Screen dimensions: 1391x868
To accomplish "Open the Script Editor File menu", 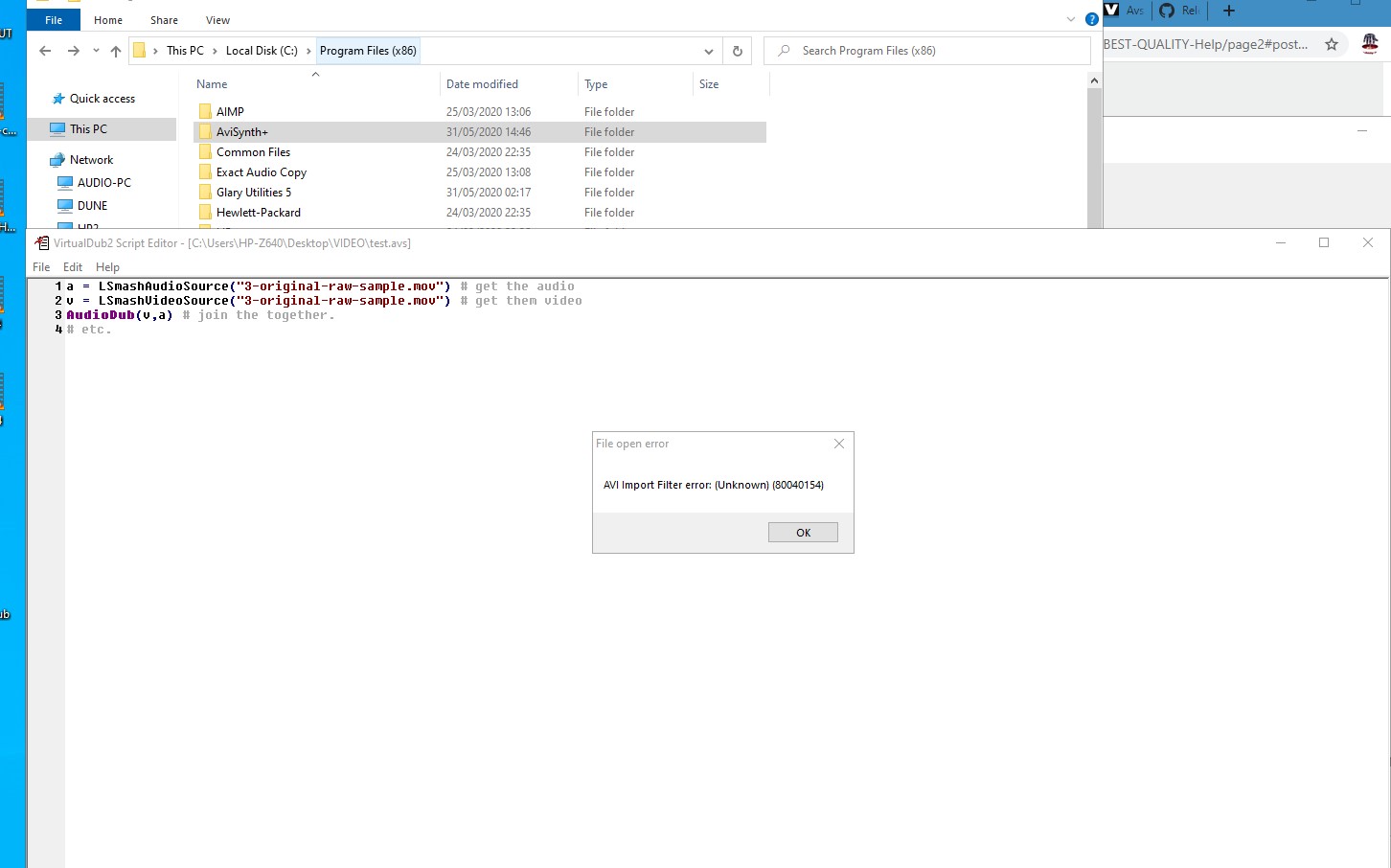I will pyautogui.click(x=41, y=267).
